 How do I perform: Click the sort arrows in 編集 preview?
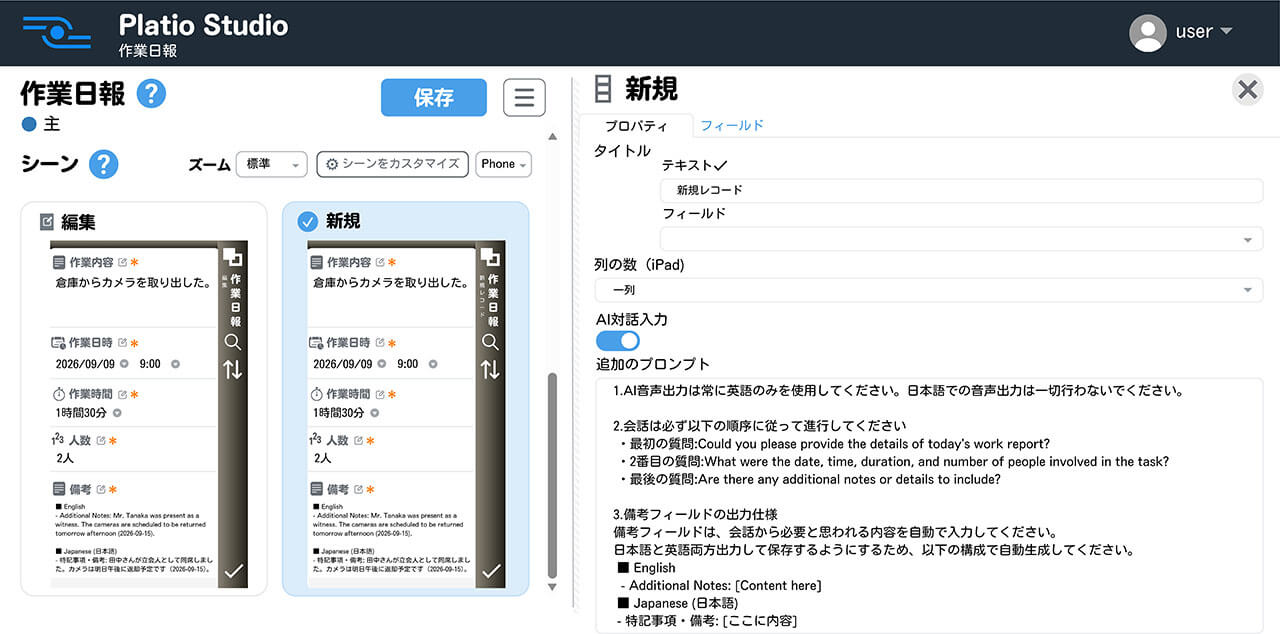[x=232, y=369]
